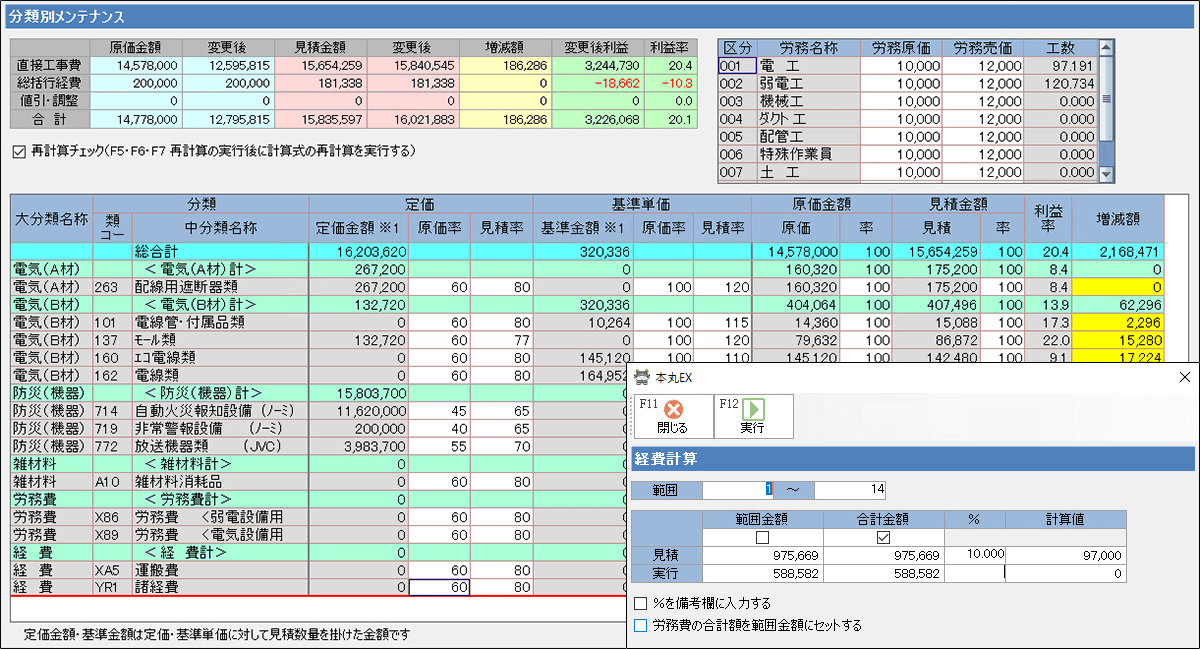Click the F11 閉じる close icon button

(673, 416)
